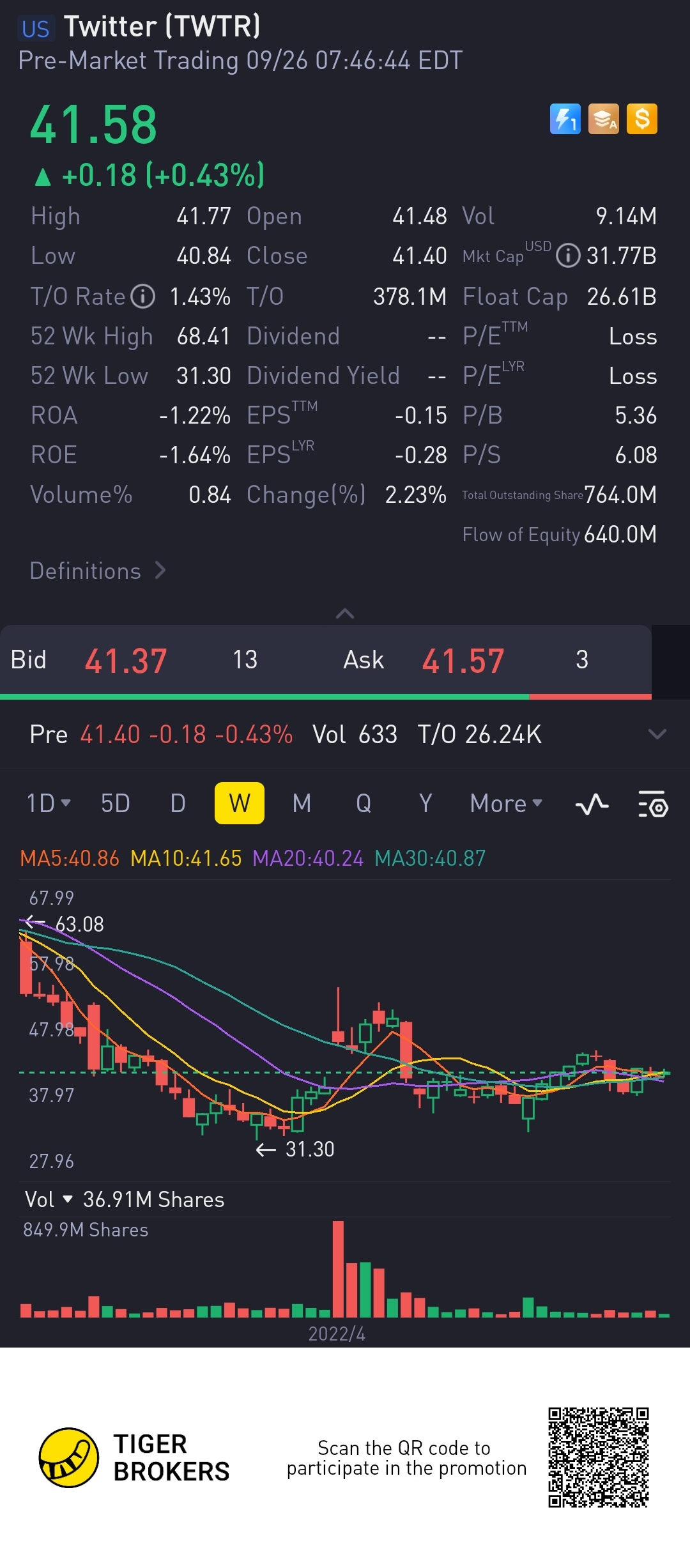Image resolution: width=690 pixels, height=1568 pixels.
Task: Collapse stock details with up chevron
Action: [x=345, y=613]
